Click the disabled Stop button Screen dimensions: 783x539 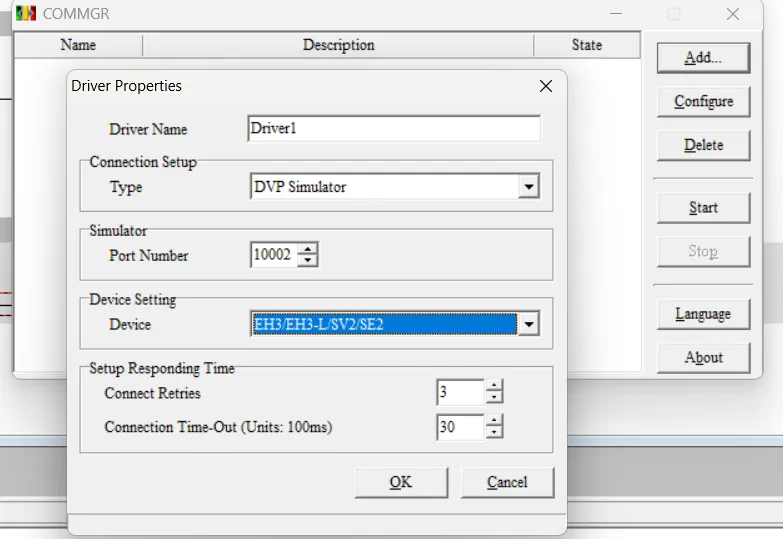pyautogui.click(x=703, y=251)
